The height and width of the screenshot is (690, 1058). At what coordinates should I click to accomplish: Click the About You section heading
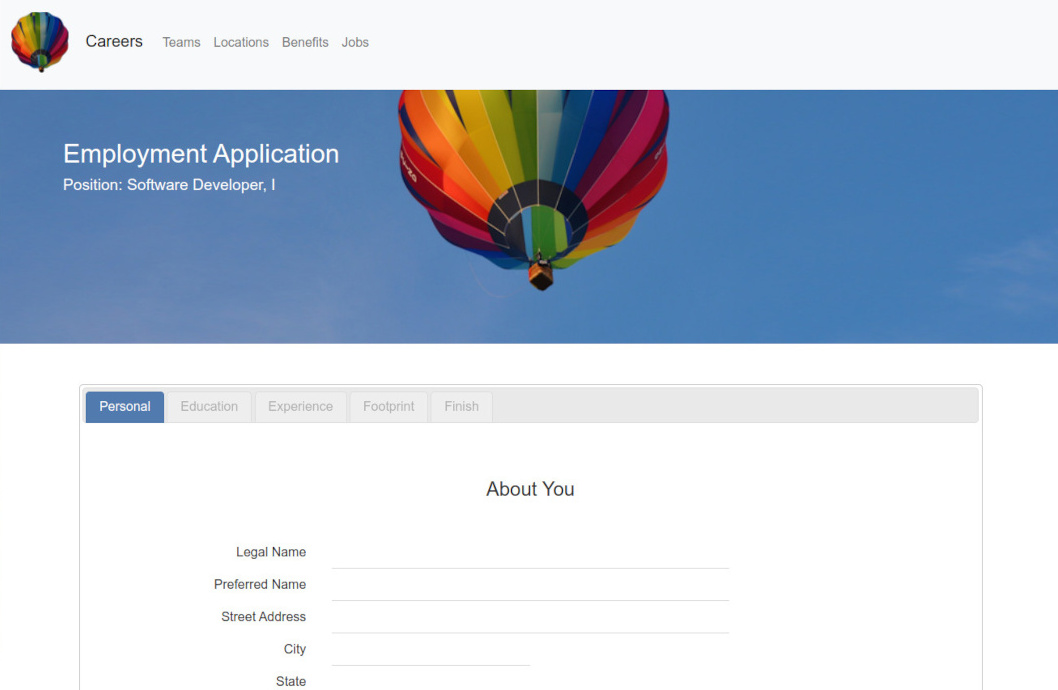point(530,489)
